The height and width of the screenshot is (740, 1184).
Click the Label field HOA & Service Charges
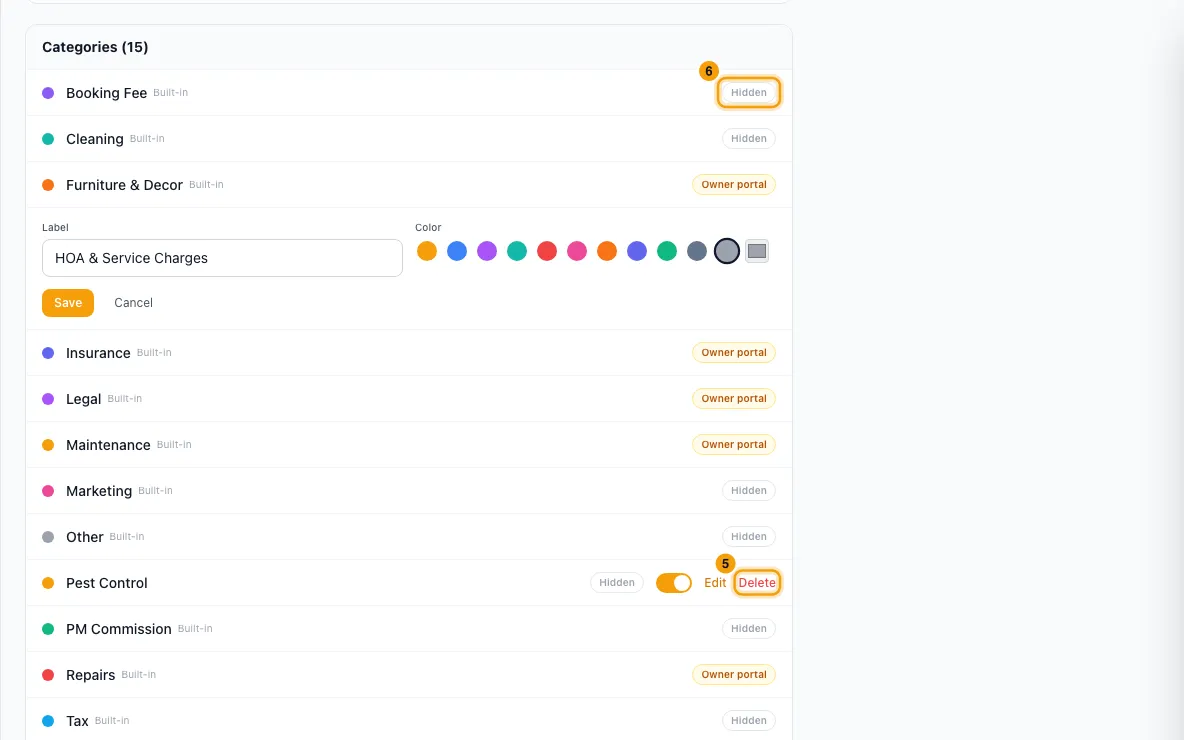222,258
